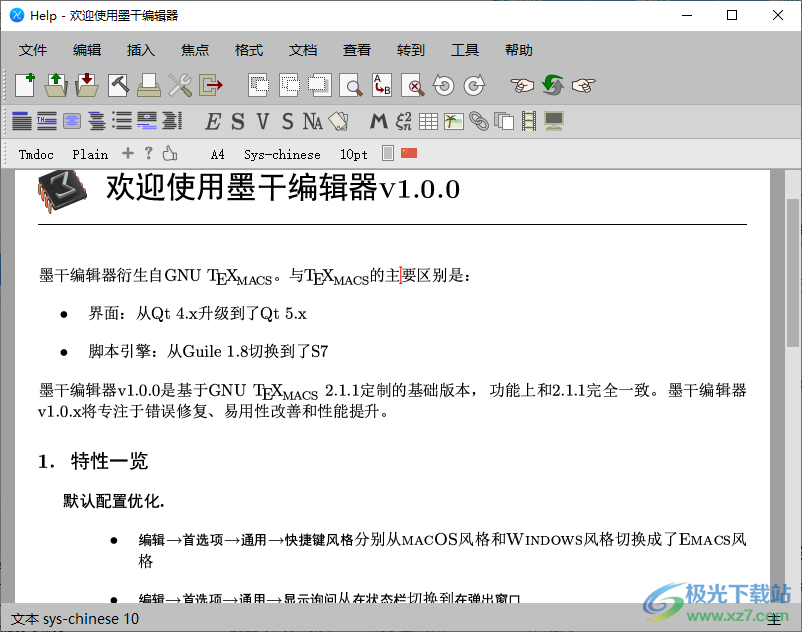Click the shadowed dashed-rectangle paste icon
Screen dimensions: 802x632
[320, 85]
